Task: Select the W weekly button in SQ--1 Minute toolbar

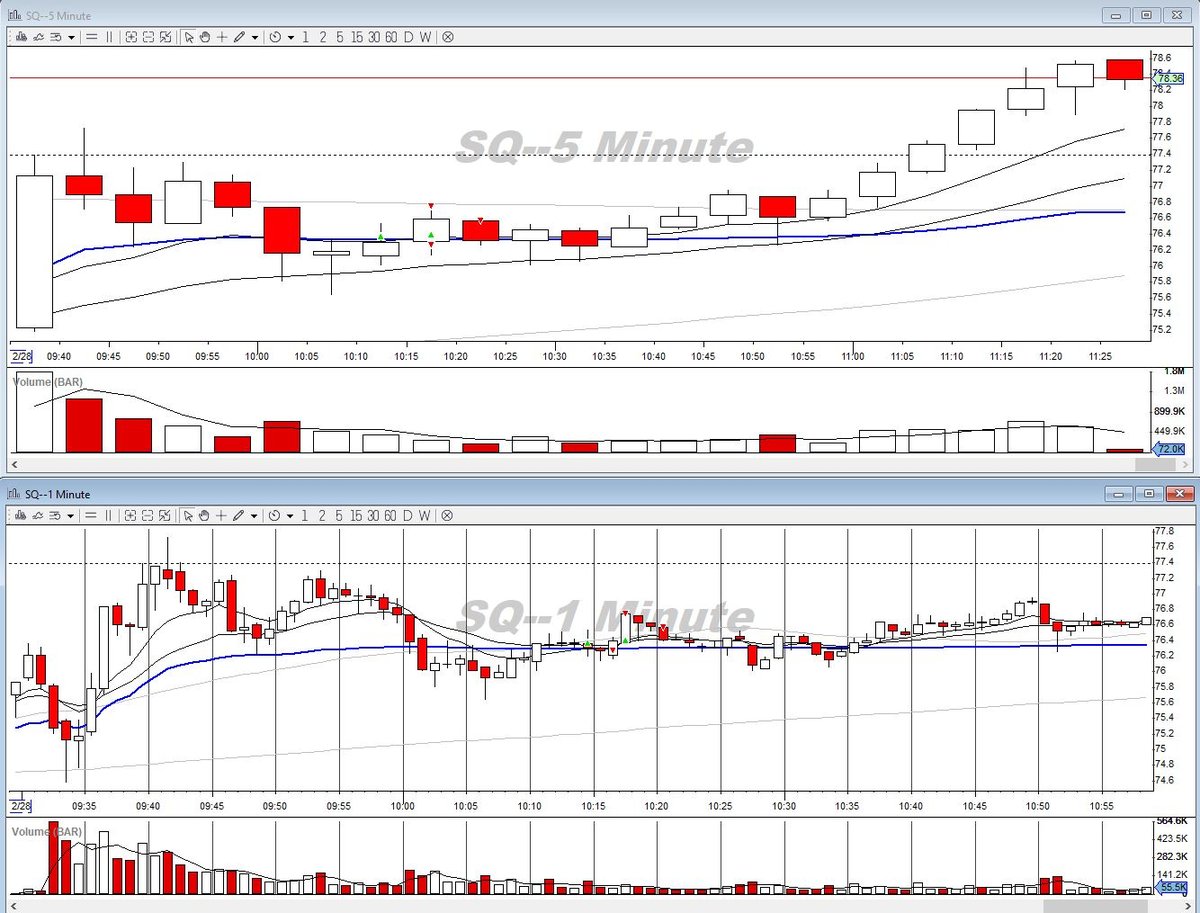Action: point(425,516)
